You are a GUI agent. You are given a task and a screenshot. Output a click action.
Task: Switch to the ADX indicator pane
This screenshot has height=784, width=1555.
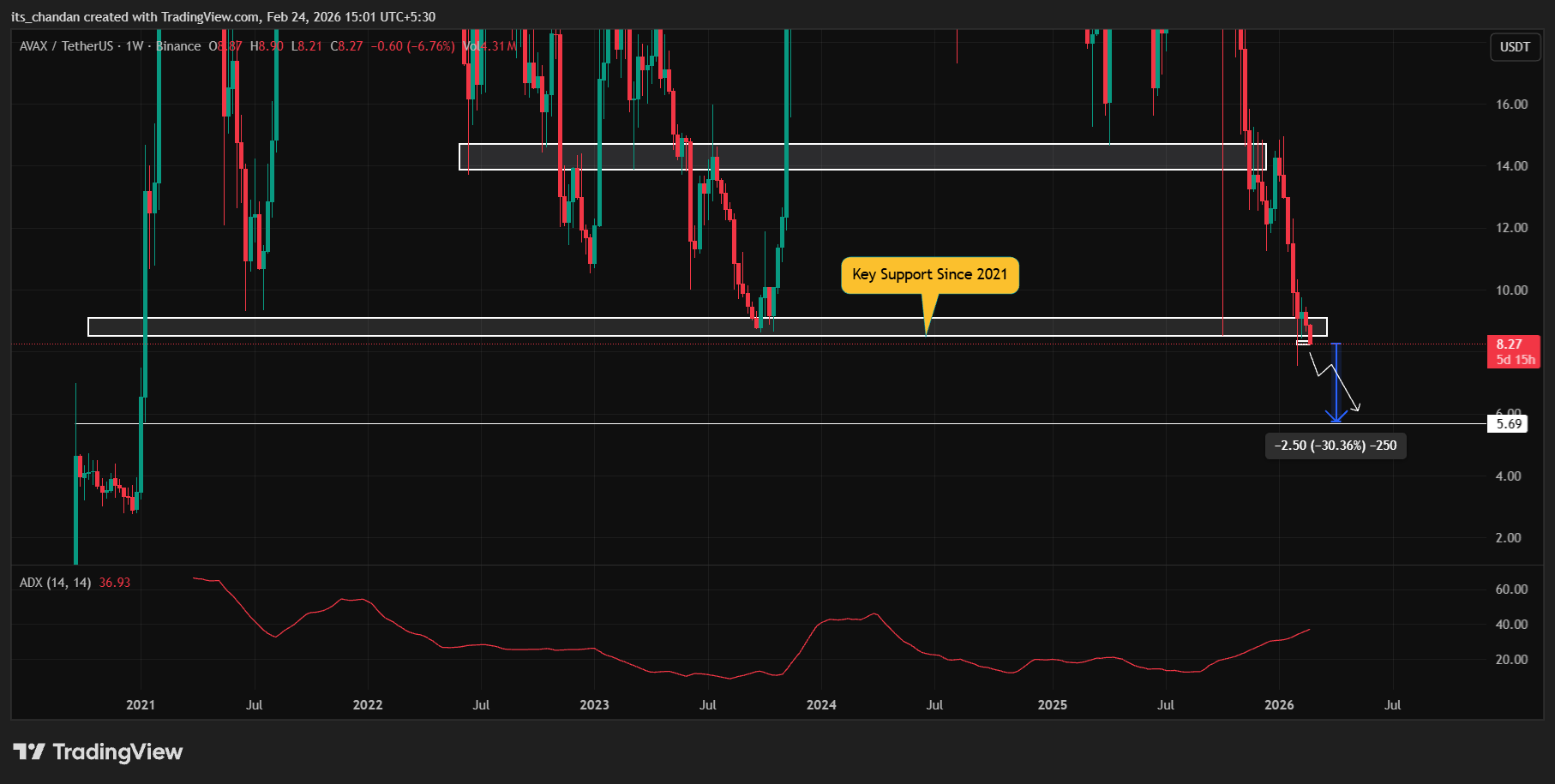[57, 582]
